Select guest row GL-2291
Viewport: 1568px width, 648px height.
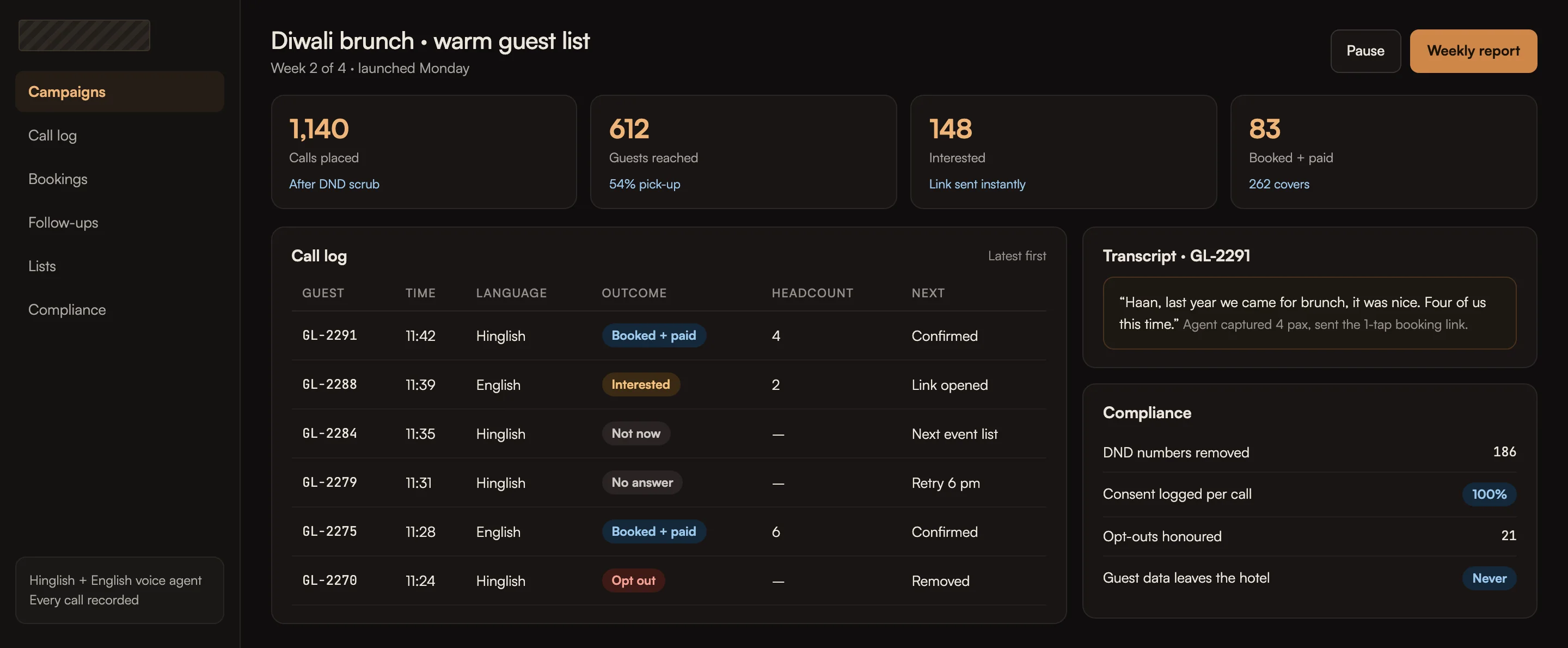669,335
